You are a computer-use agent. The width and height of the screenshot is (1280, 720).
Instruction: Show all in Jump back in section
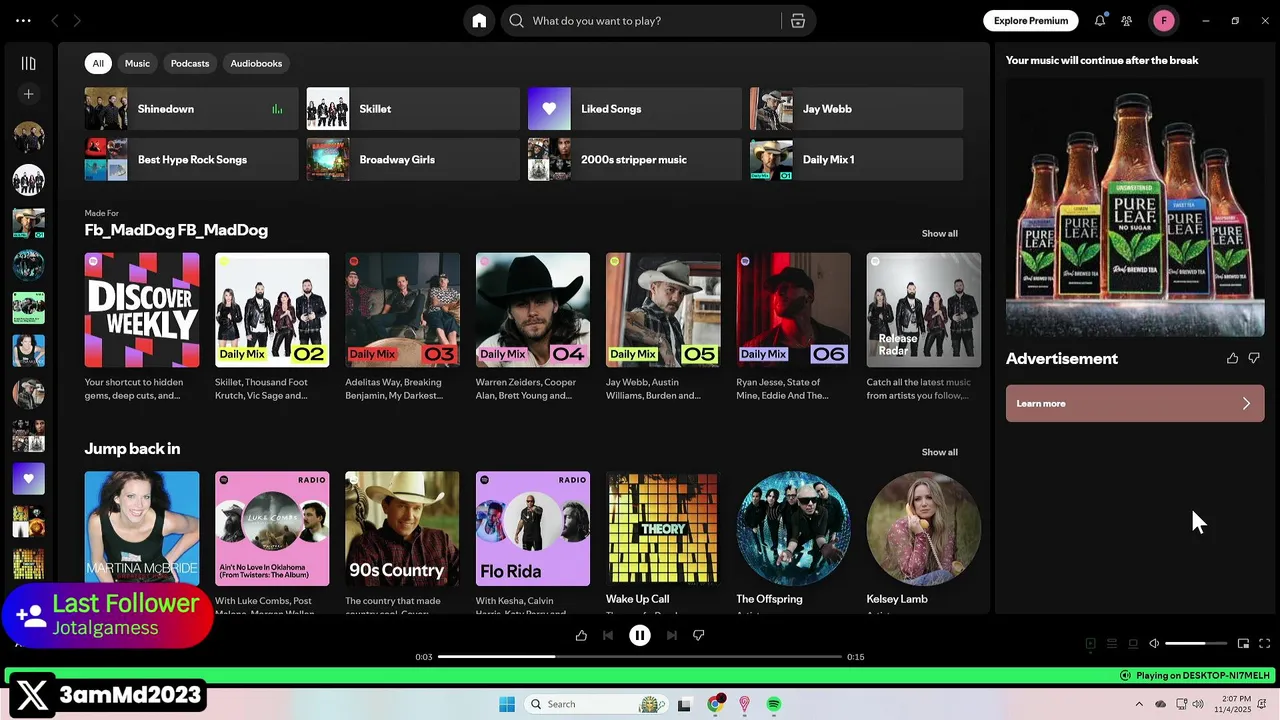click(x=939, y=452)
